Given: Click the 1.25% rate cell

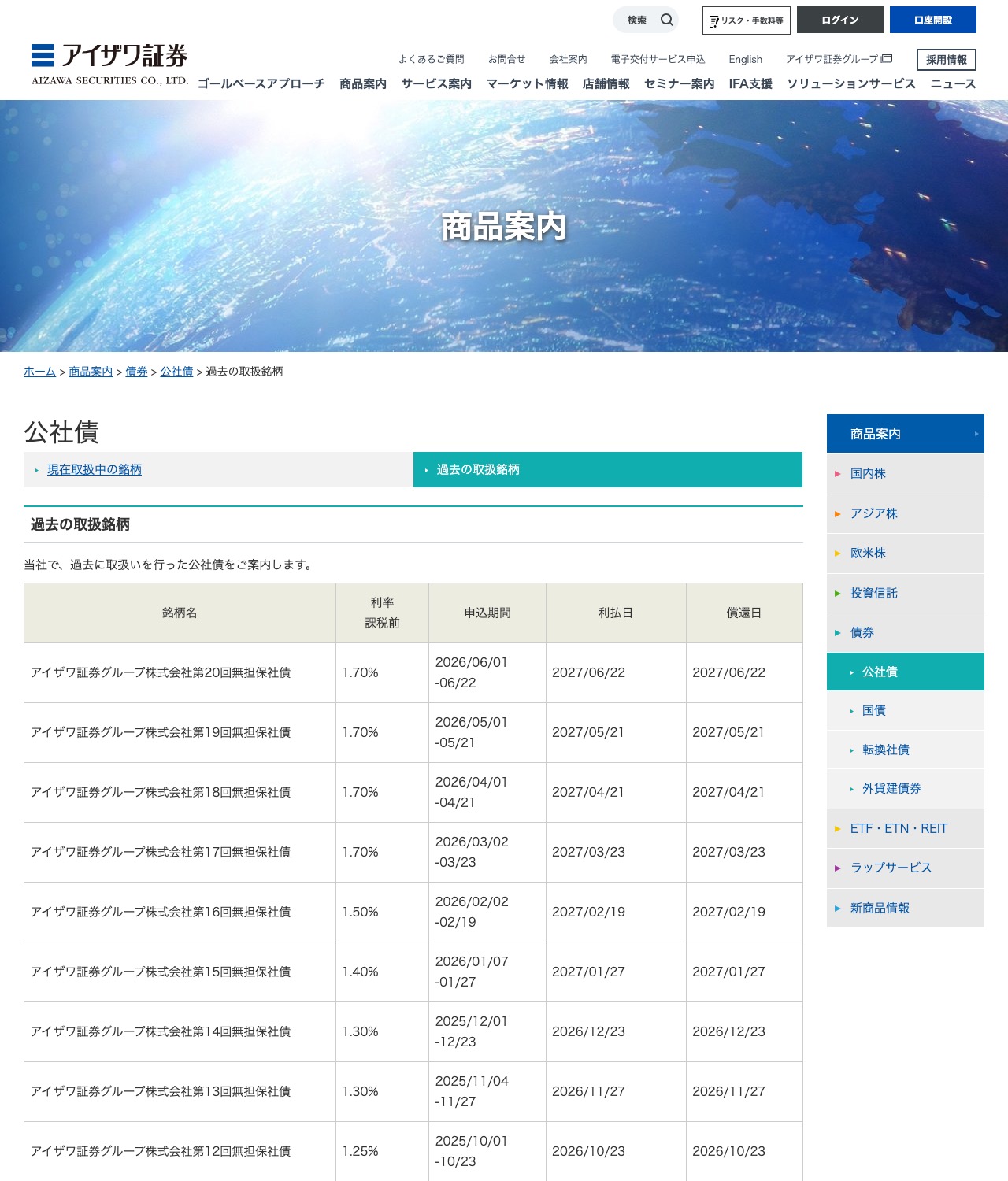Looking at the screenshot, I should 383,1151.
